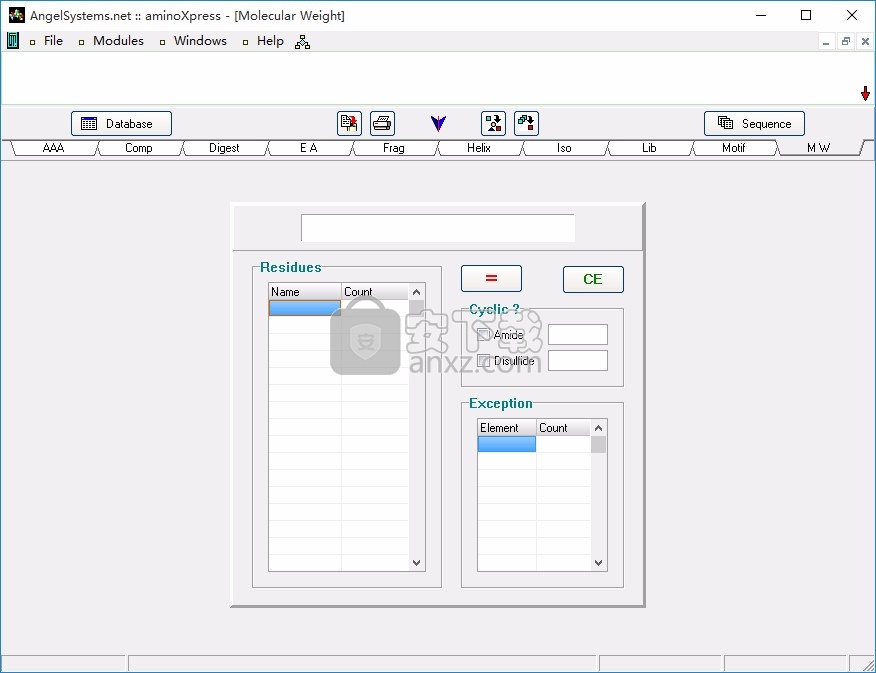The width and height of the screenshot is (876, 673).
Task: Switch to the Motif tab
Action: tap(734, 148)
